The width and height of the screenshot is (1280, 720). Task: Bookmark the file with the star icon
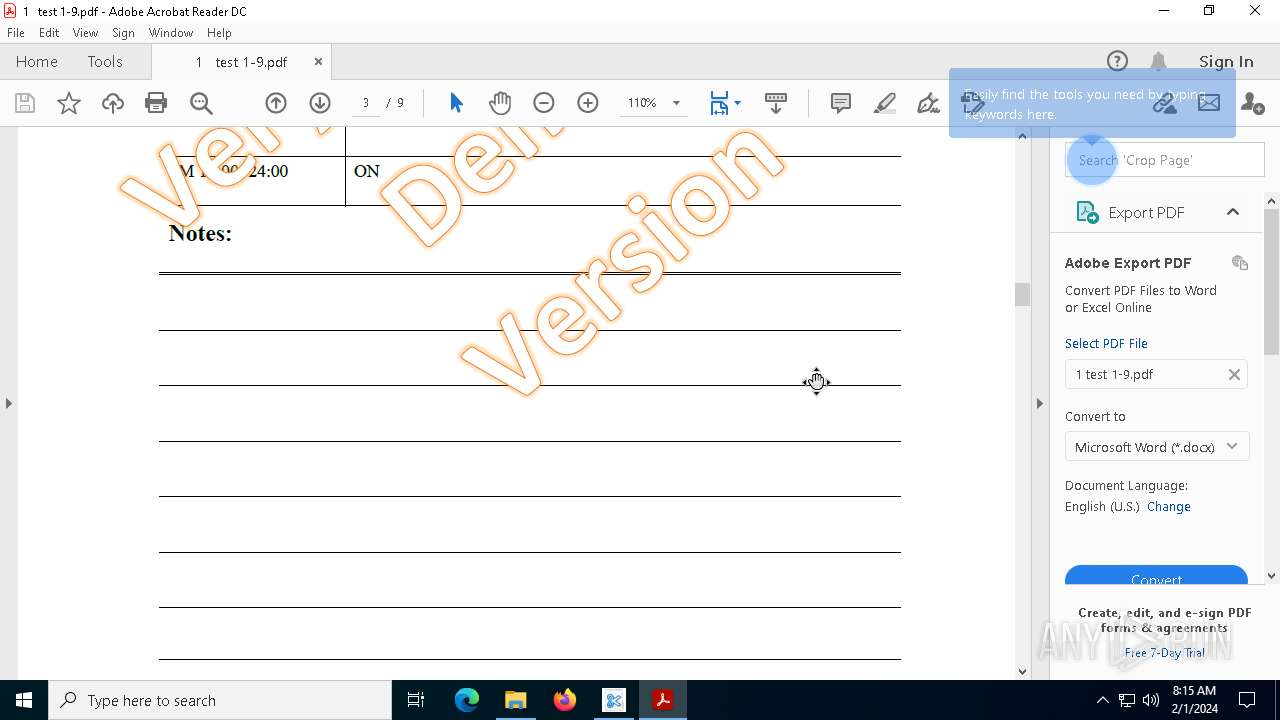[68, 103]
